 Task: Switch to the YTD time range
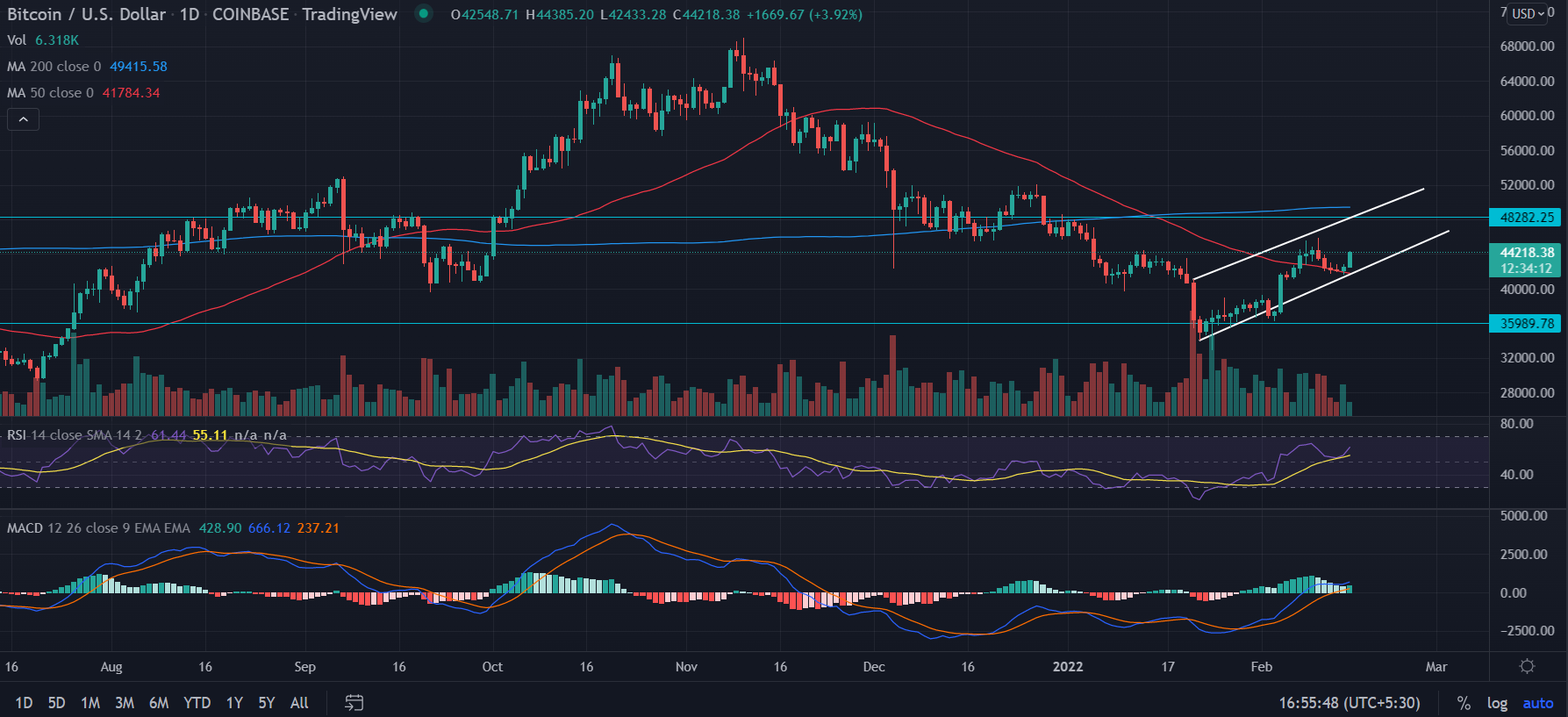(197, 703)
